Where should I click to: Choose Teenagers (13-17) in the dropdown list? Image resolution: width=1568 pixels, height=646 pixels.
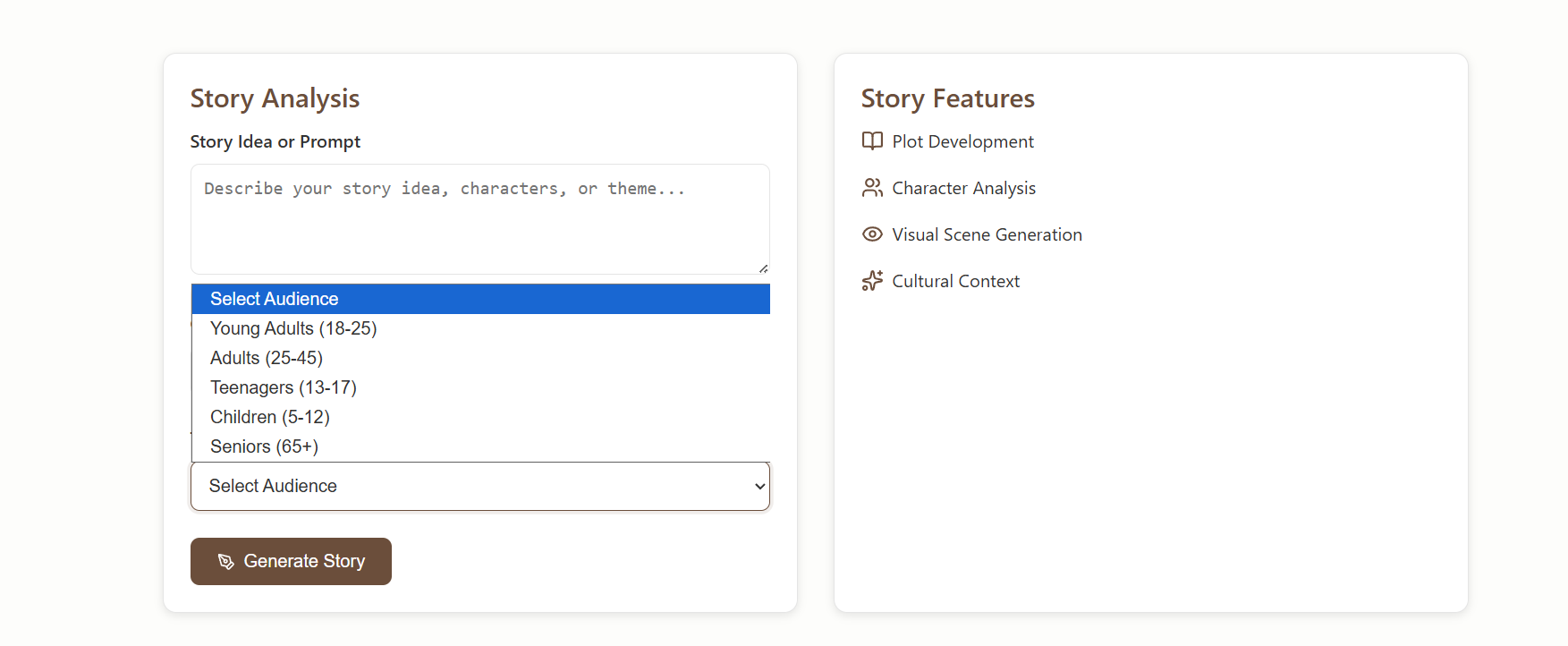pos(284,387)
